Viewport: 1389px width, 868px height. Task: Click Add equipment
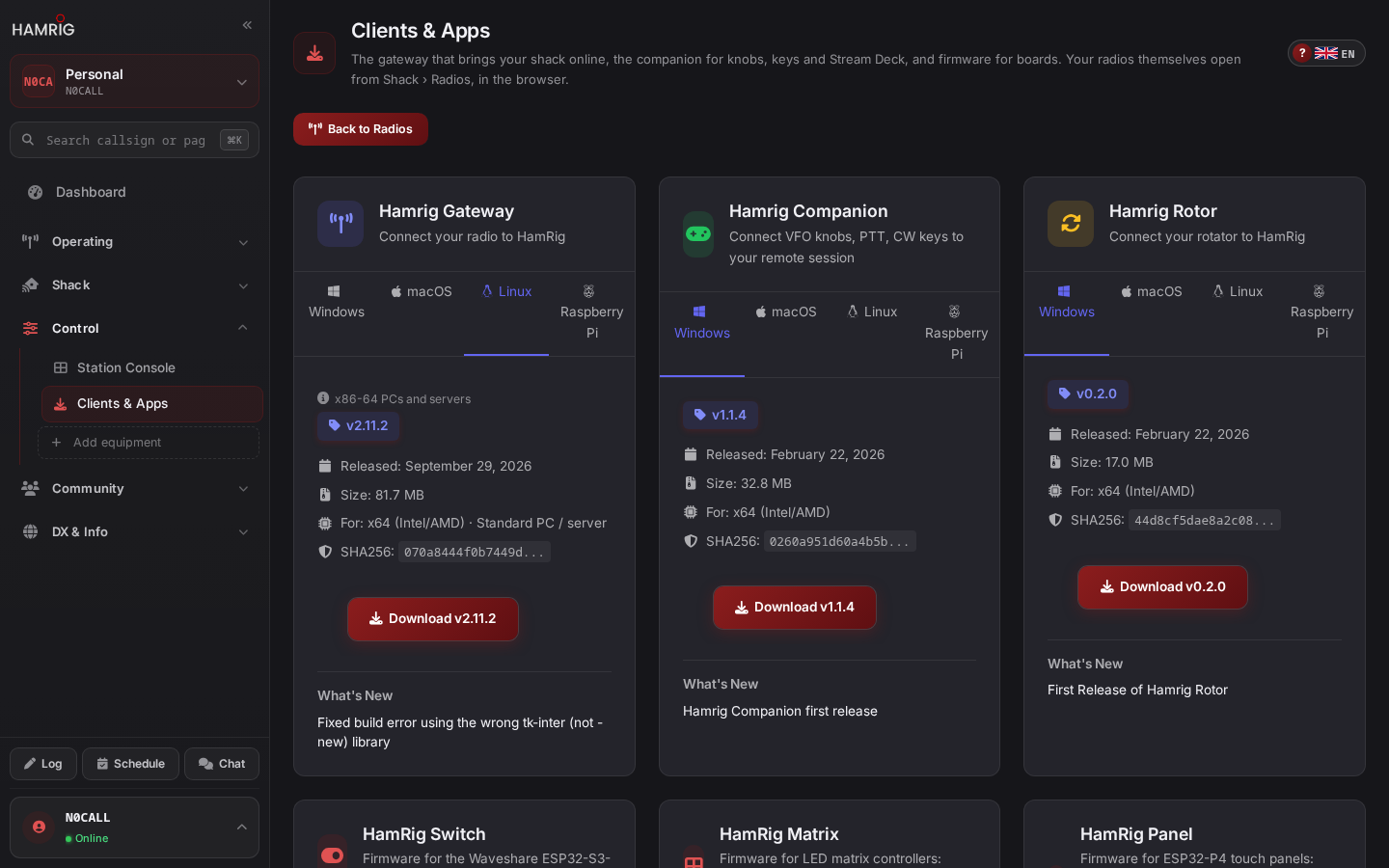coord(149,443)
